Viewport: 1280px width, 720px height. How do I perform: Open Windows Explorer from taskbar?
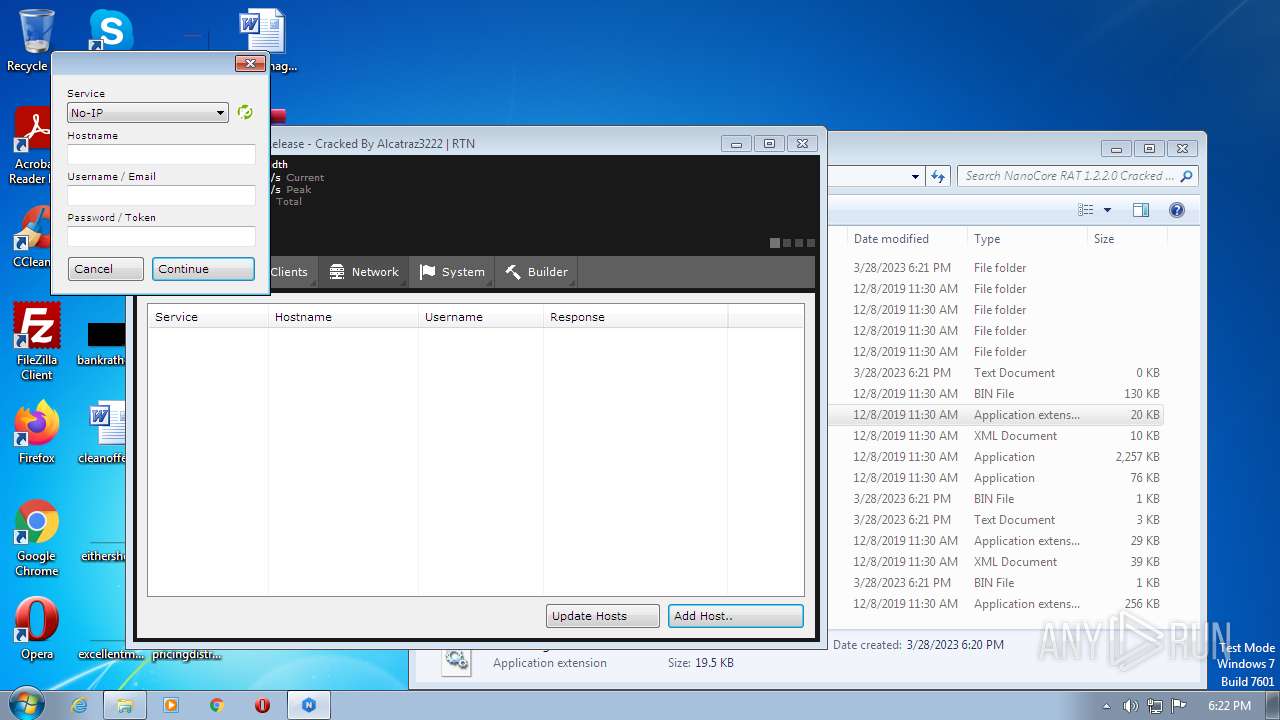pyautogui.click(x=125, y=705)
